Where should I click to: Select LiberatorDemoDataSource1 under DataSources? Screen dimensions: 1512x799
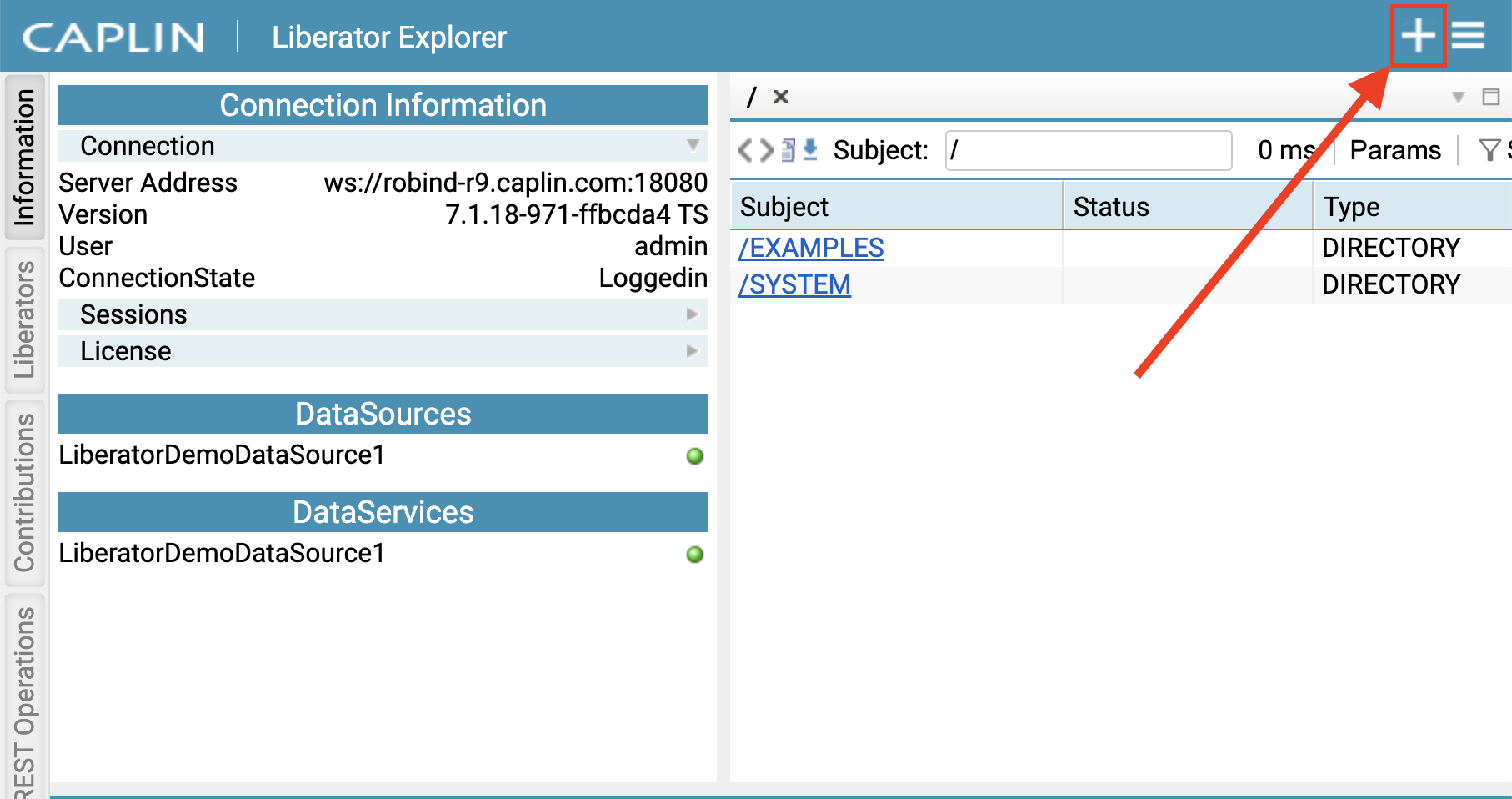coord(222,455)
